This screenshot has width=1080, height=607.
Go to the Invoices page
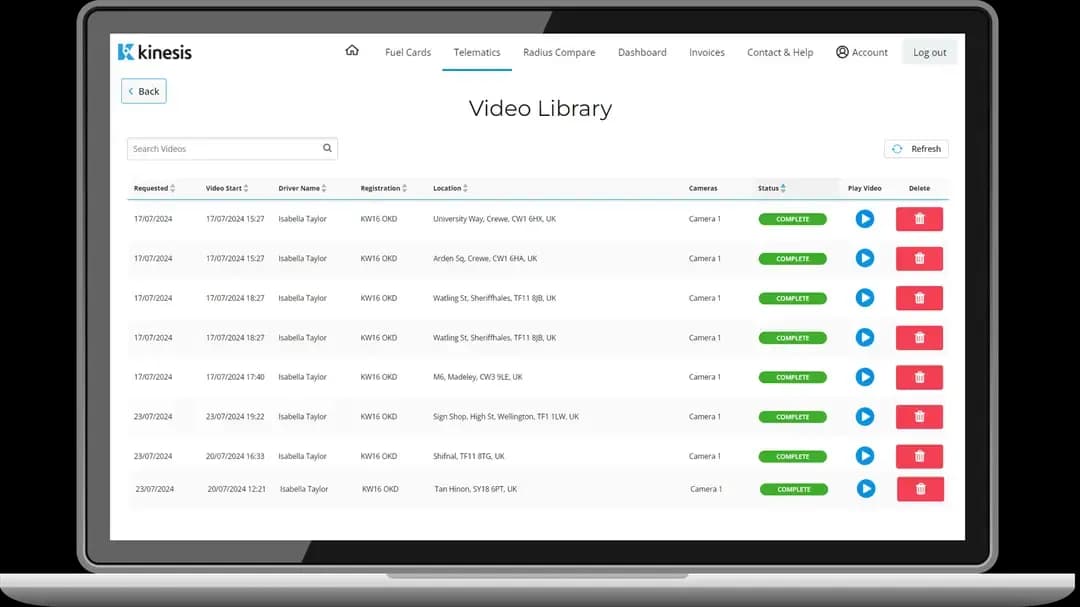point(706,52)
